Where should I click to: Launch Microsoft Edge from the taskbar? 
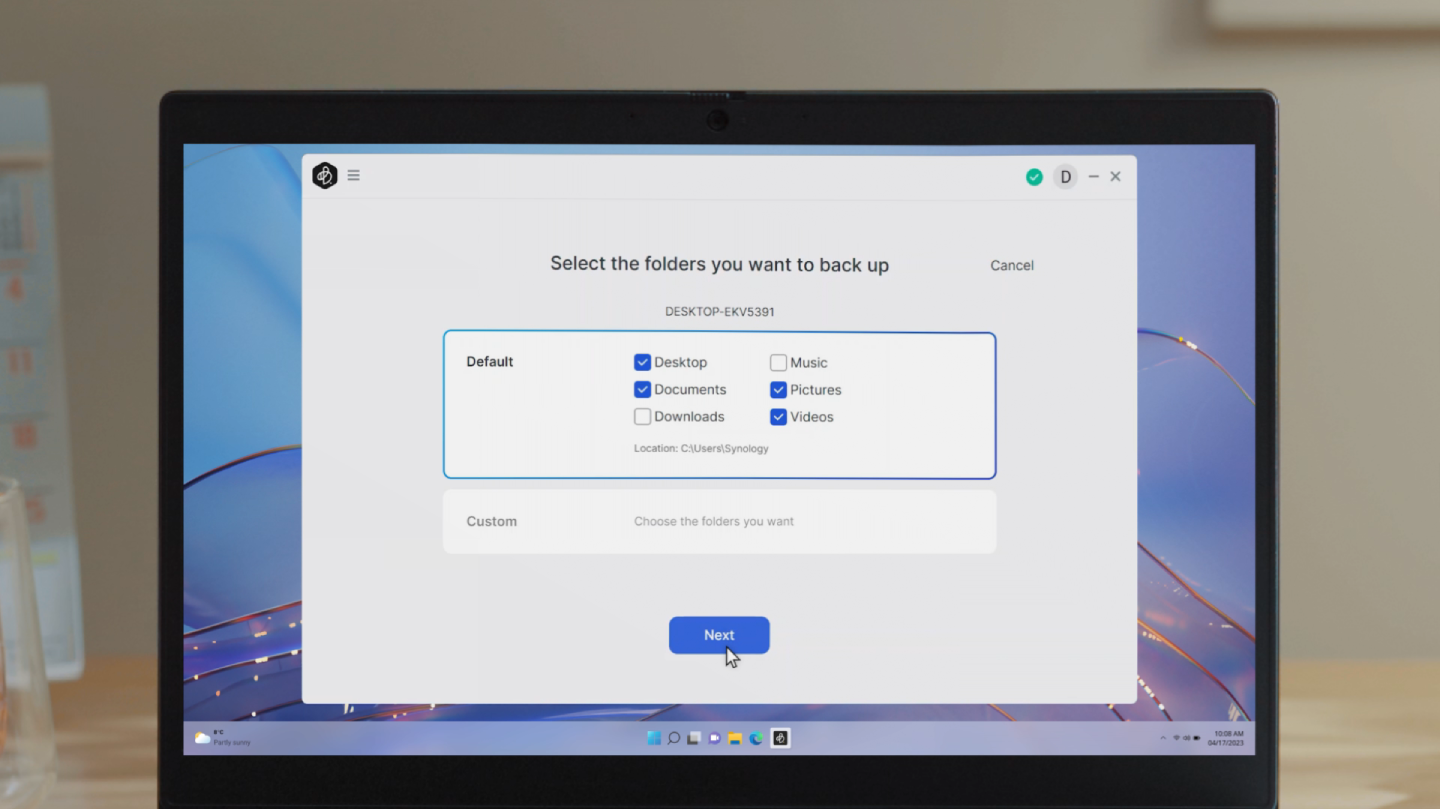coord(756,738)
